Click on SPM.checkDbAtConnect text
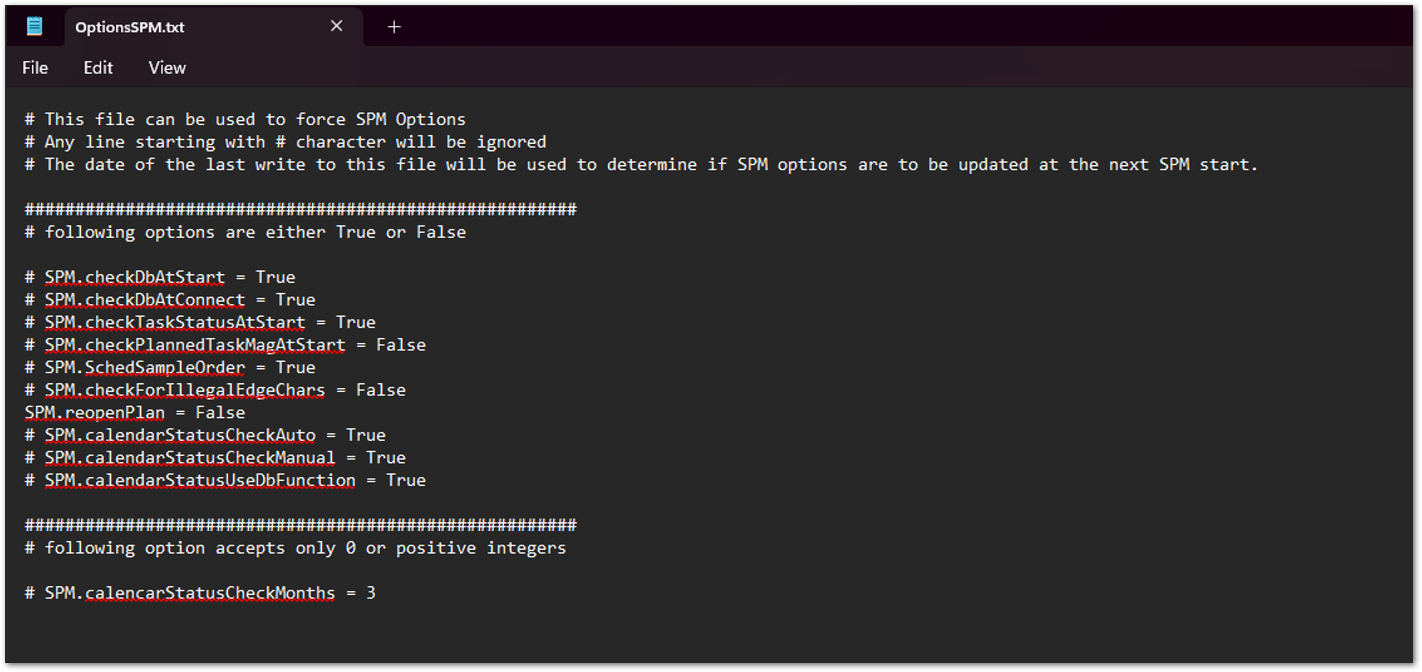Viewport: 1422px width, 672px height. [x=144, y=300]
